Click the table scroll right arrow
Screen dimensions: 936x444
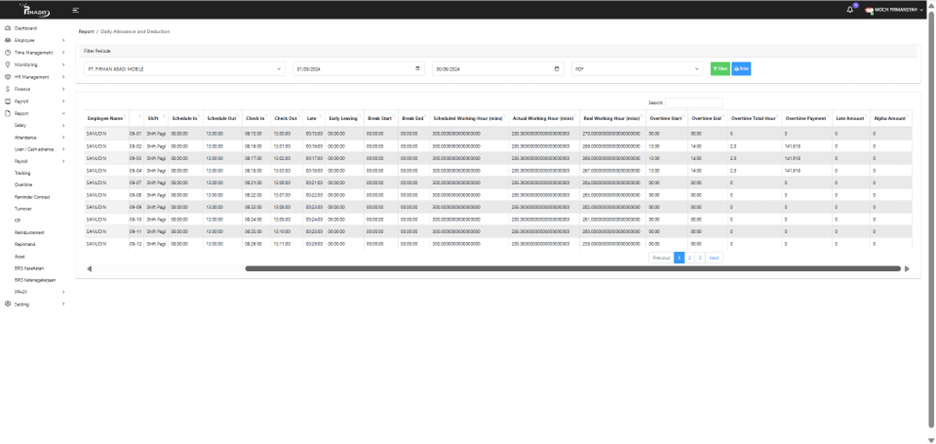coord(907,269)
